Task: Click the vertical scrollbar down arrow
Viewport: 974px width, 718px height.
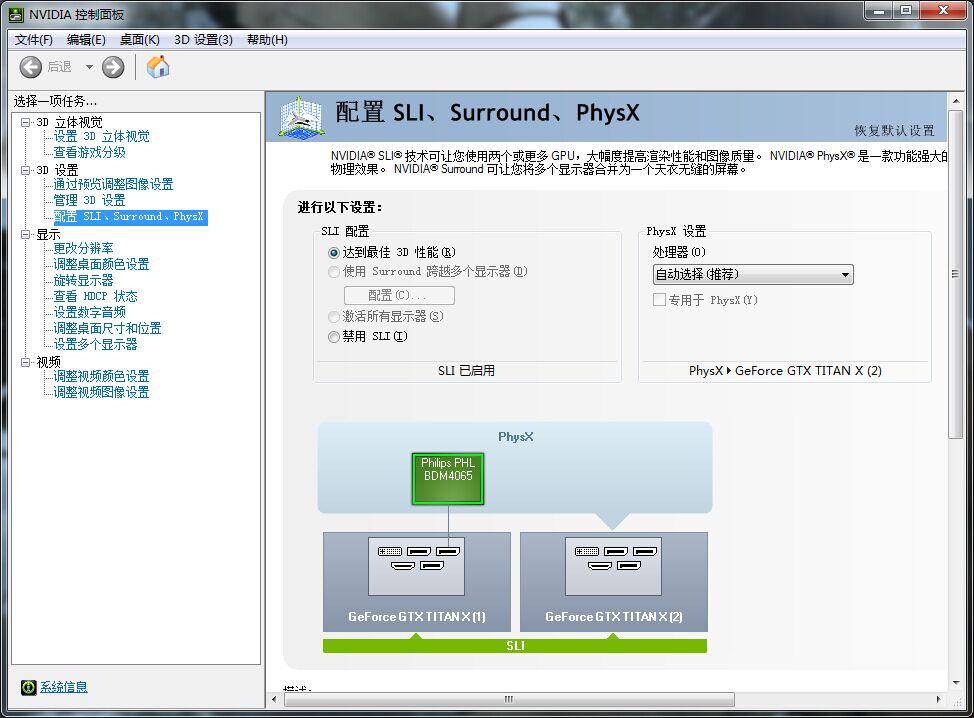Action: [x=956, y=683]
